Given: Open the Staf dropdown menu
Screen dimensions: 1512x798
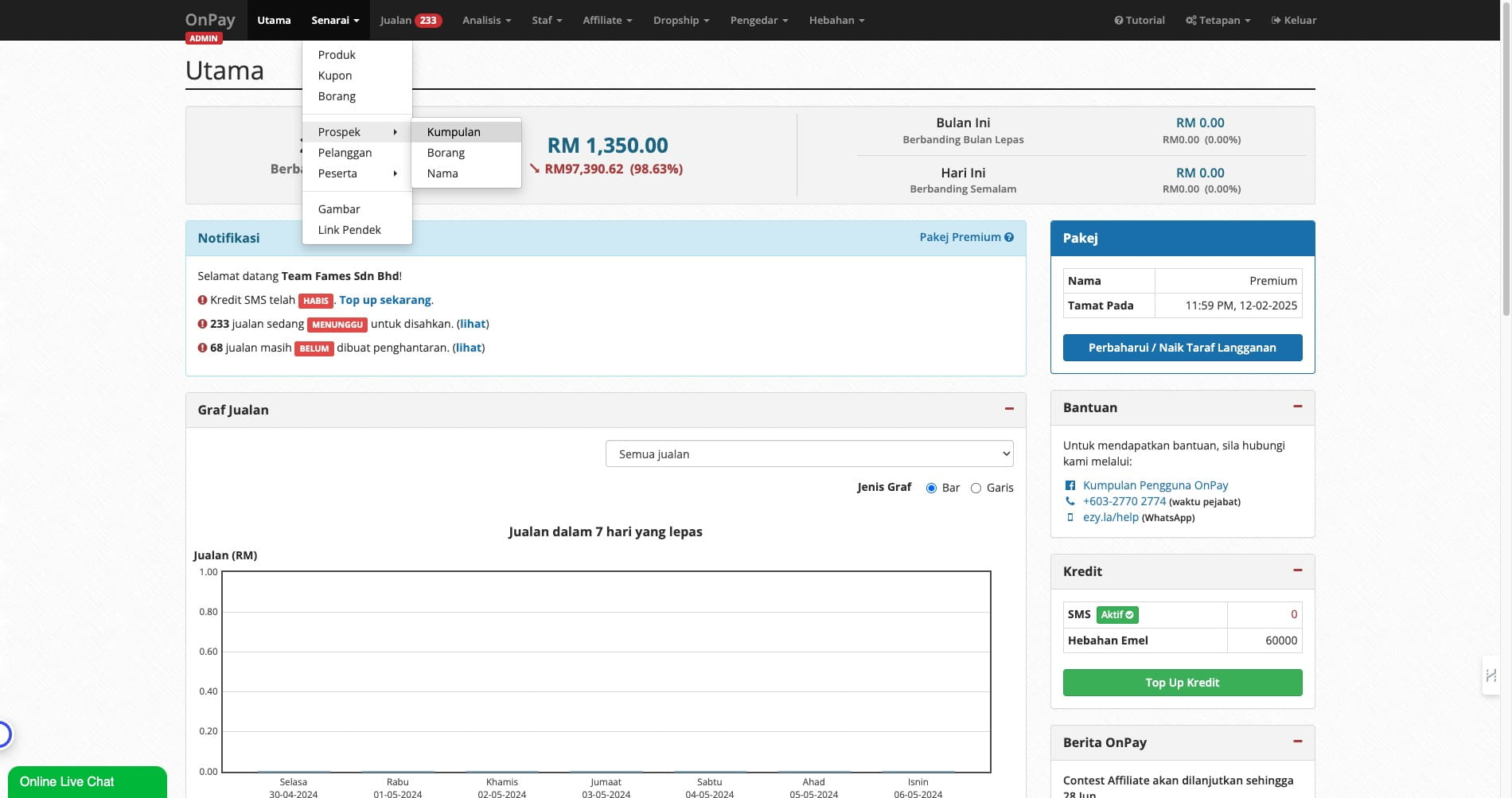Looking at the screenshot, I should point(547,20).
